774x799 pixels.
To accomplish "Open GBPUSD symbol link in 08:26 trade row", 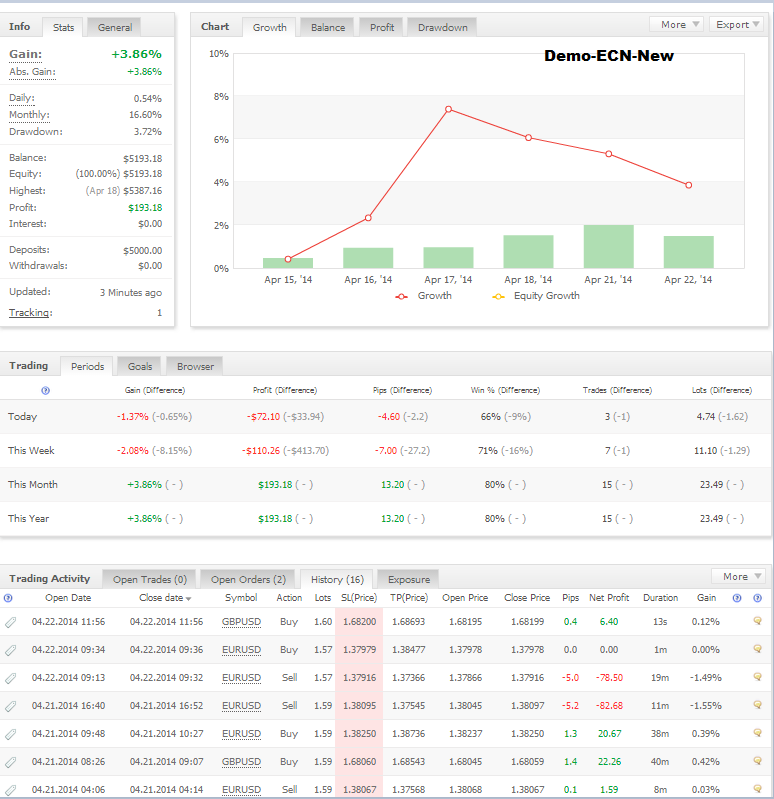I will pyautogui.click(x=242, y=762).
